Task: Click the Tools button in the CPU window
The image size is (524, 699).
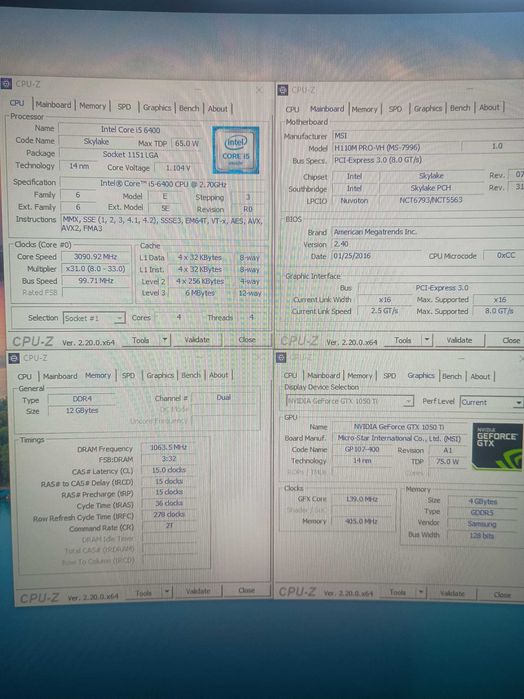Action: pyautogui.click(x=140, y=340)
